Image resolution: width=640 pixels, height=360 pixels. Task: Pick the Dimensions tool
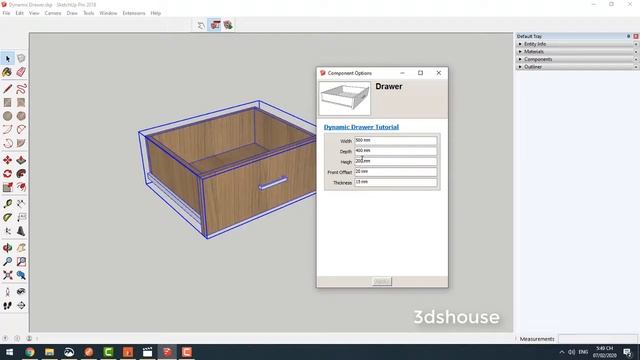click(x=21, y=204)
